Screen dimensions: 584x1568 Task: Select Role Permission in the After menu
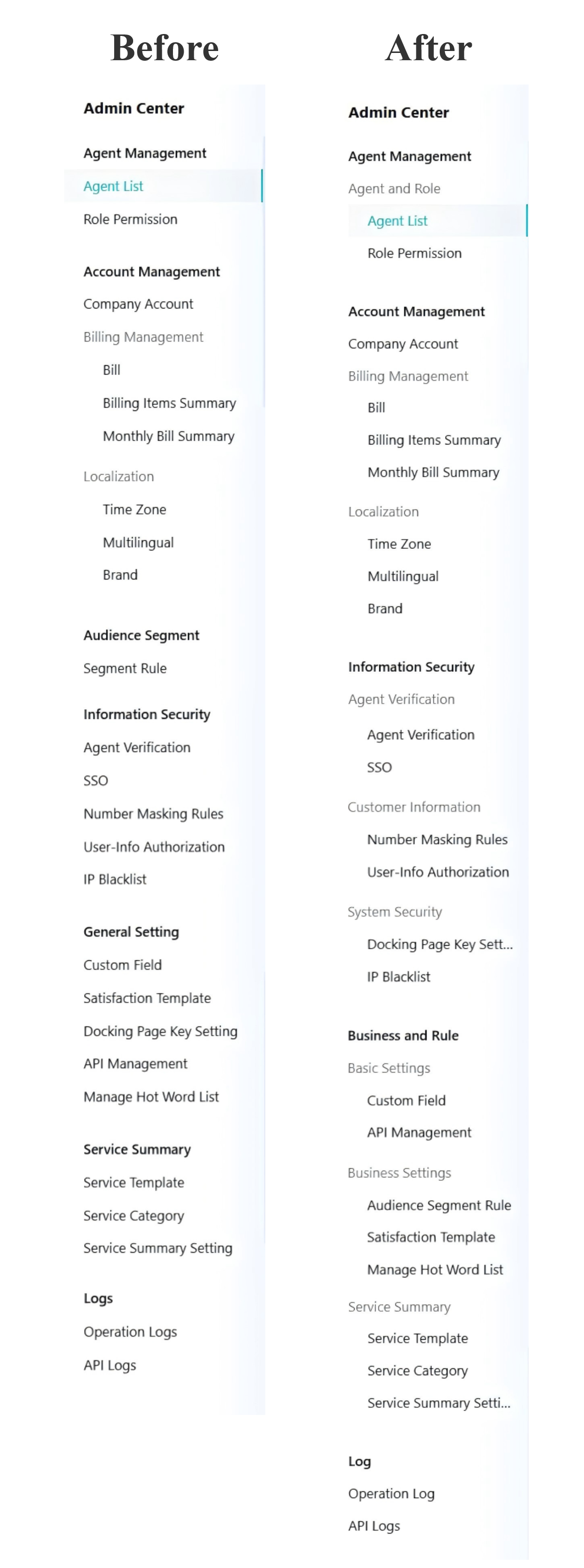(414, 253)
